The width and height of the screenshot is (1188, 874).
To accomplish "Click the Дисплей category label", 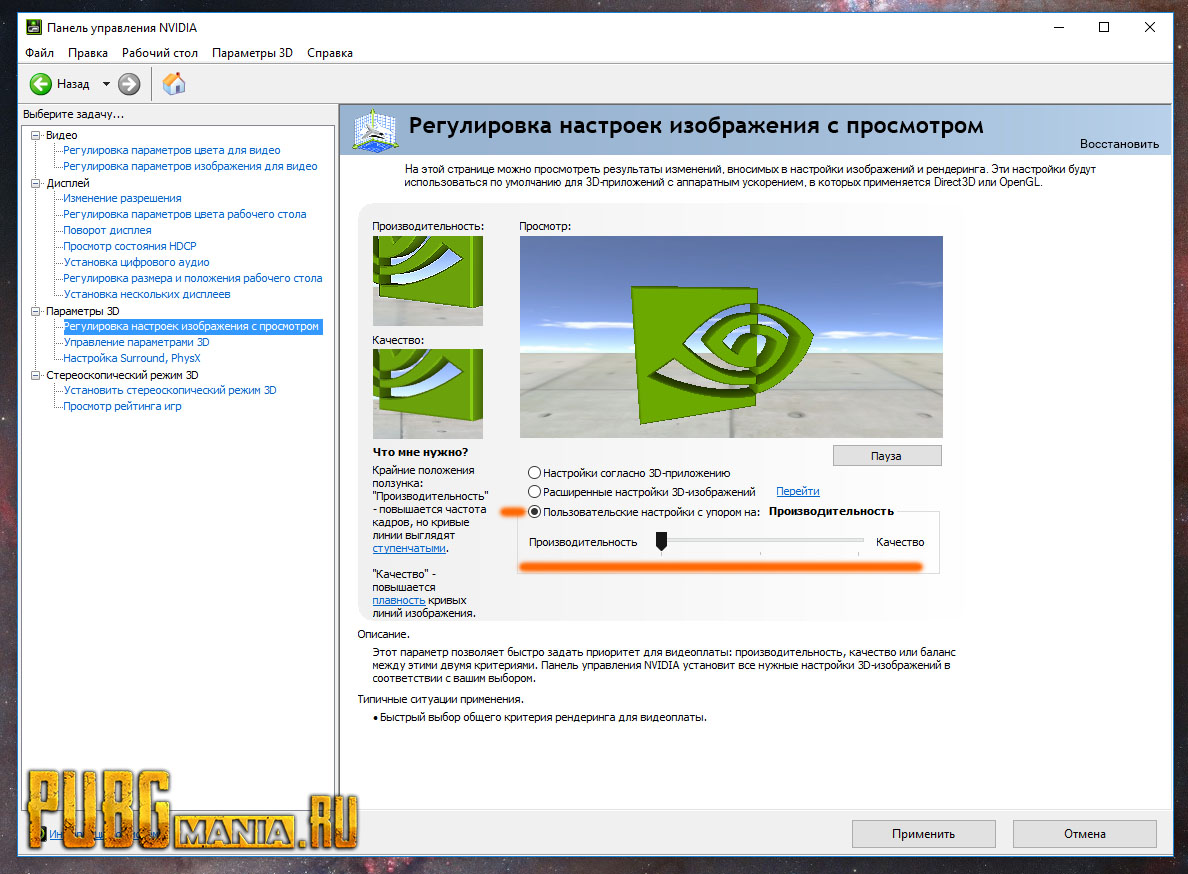I will [67, 183].
